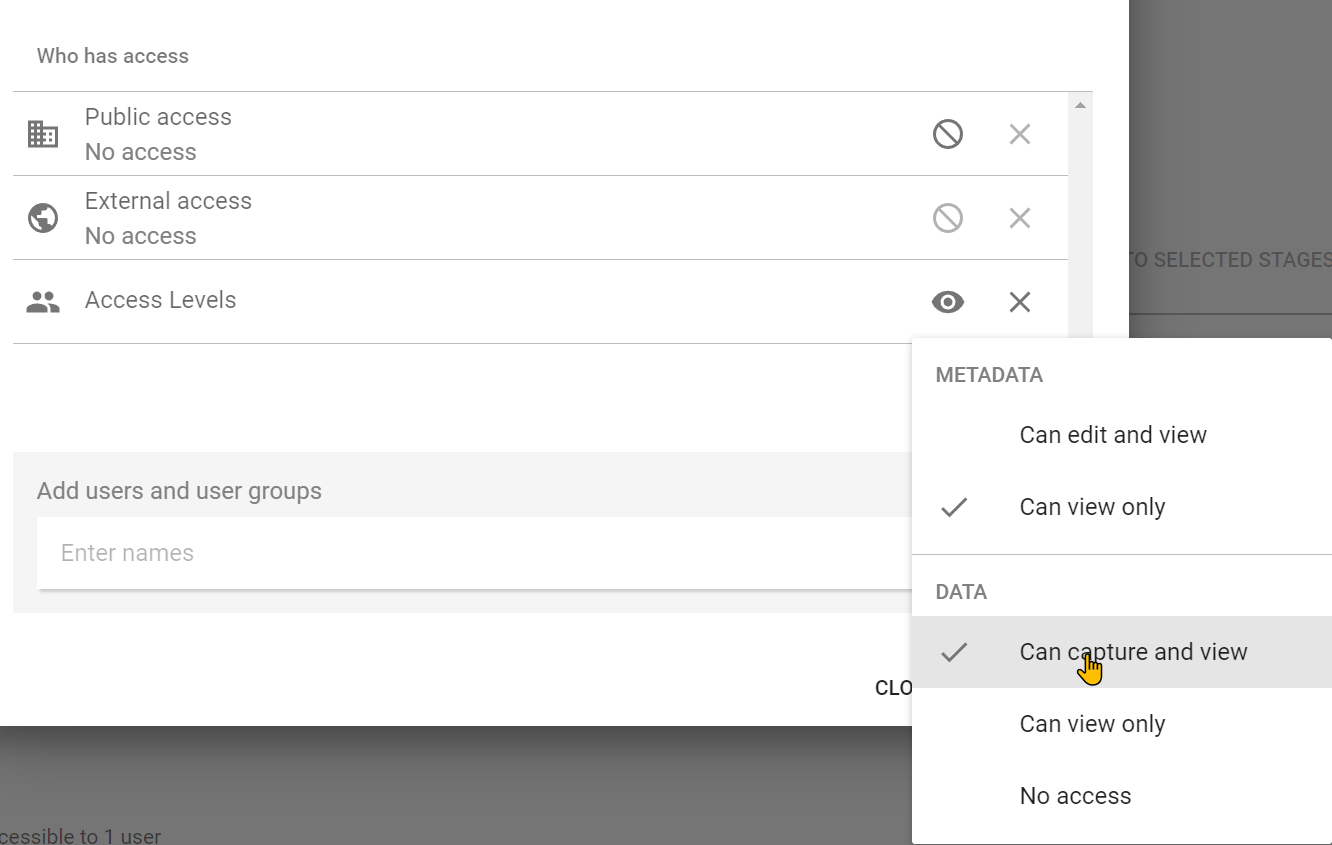Click the scrollbar up arrow in access list
The height and width of the screenshot is (845, 1332).
click(1080, 105)
